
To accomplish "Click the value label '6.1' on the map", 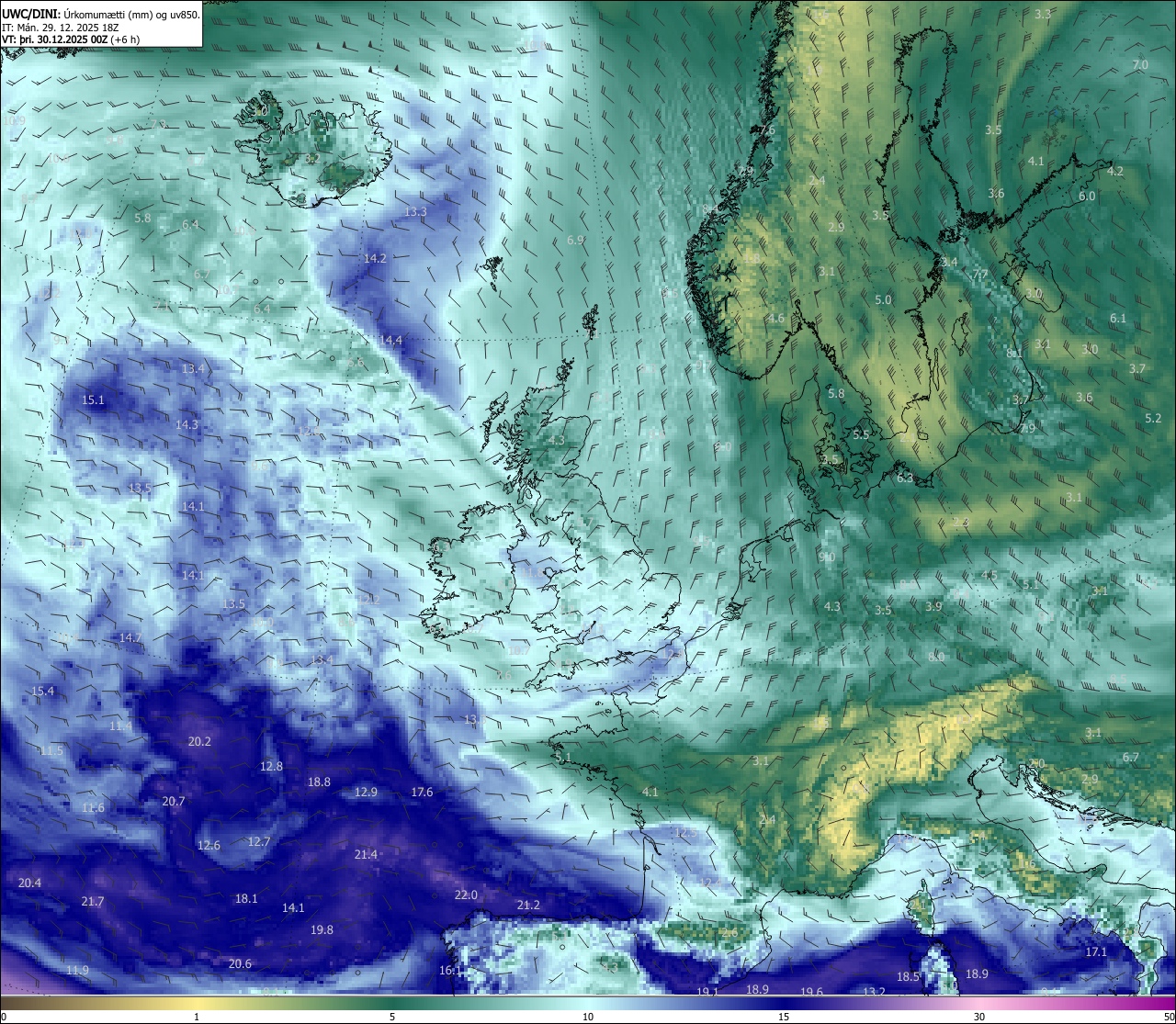I will (1118, 319).
